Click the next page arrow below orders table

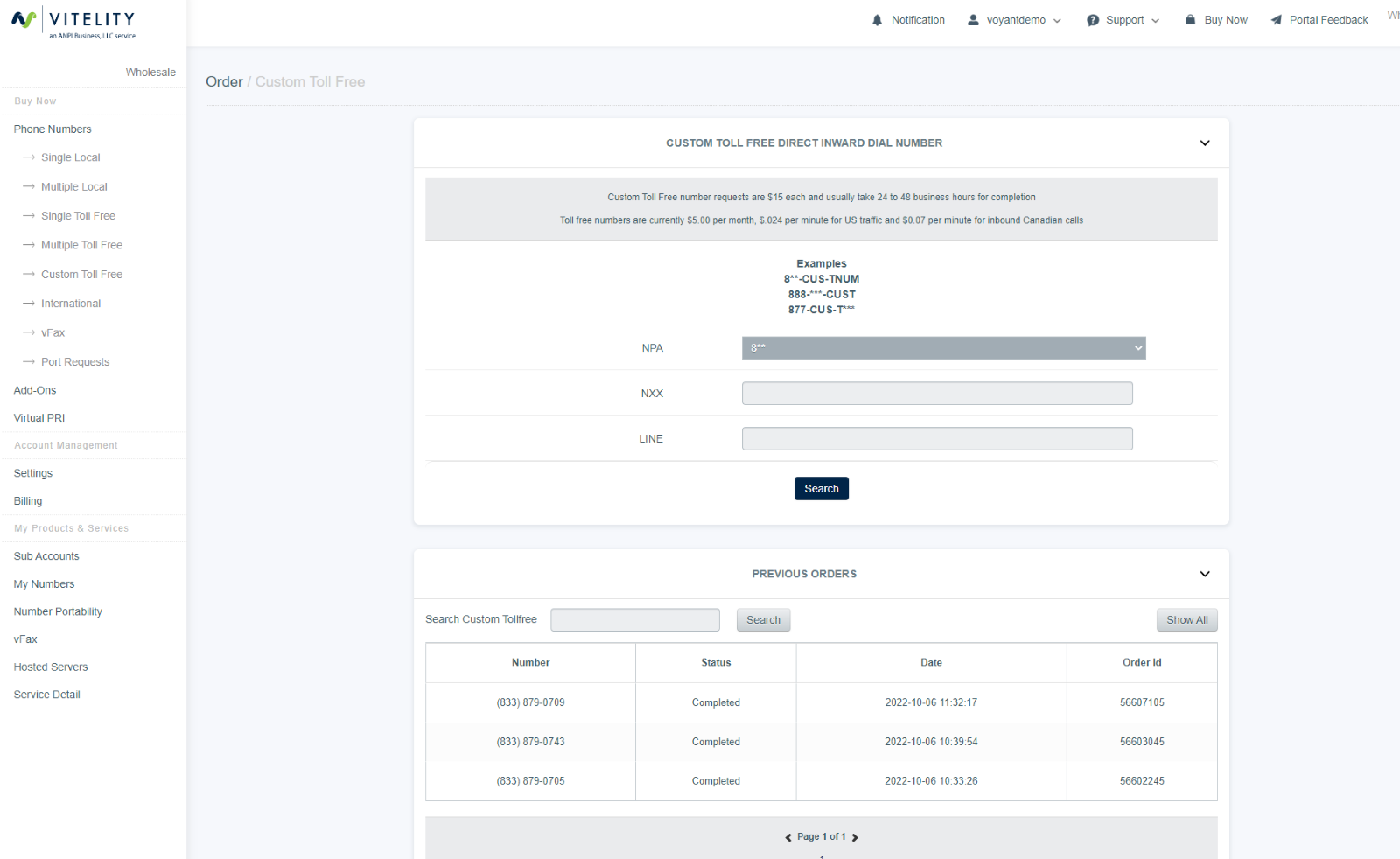click(855, 837)
